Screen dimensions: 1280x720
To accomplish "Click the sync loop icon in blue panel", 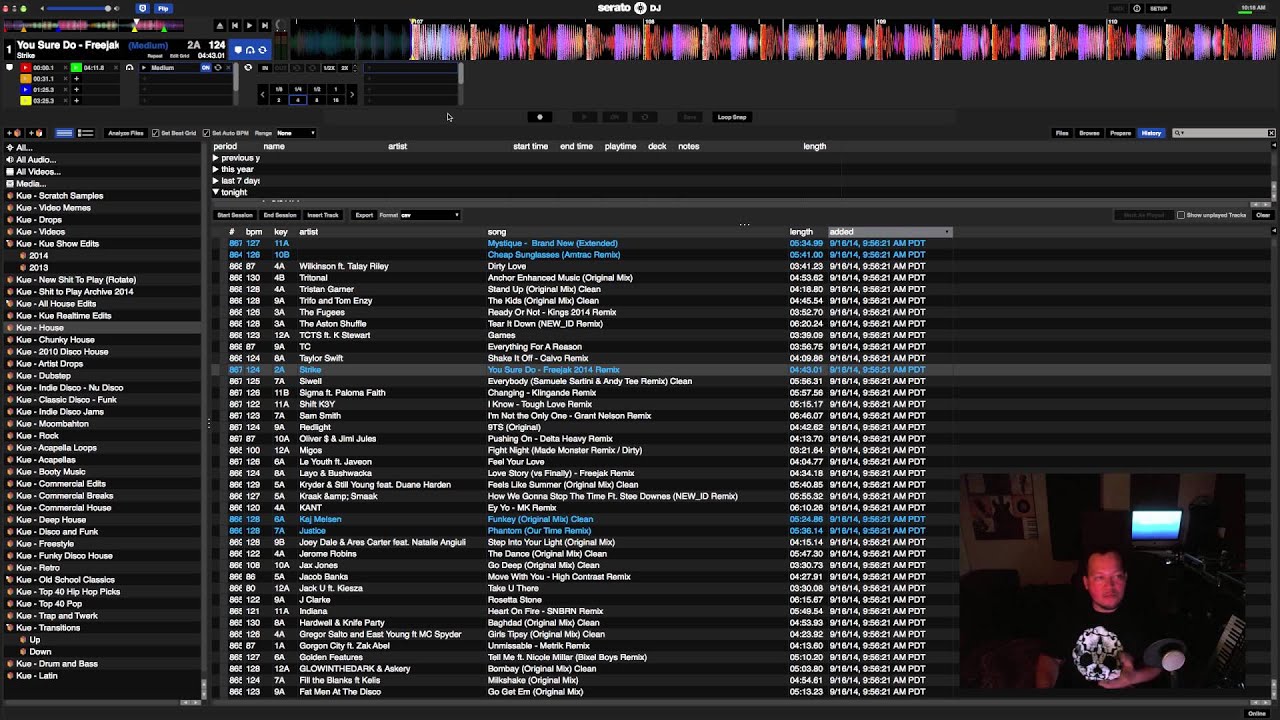I will (262, 50).
